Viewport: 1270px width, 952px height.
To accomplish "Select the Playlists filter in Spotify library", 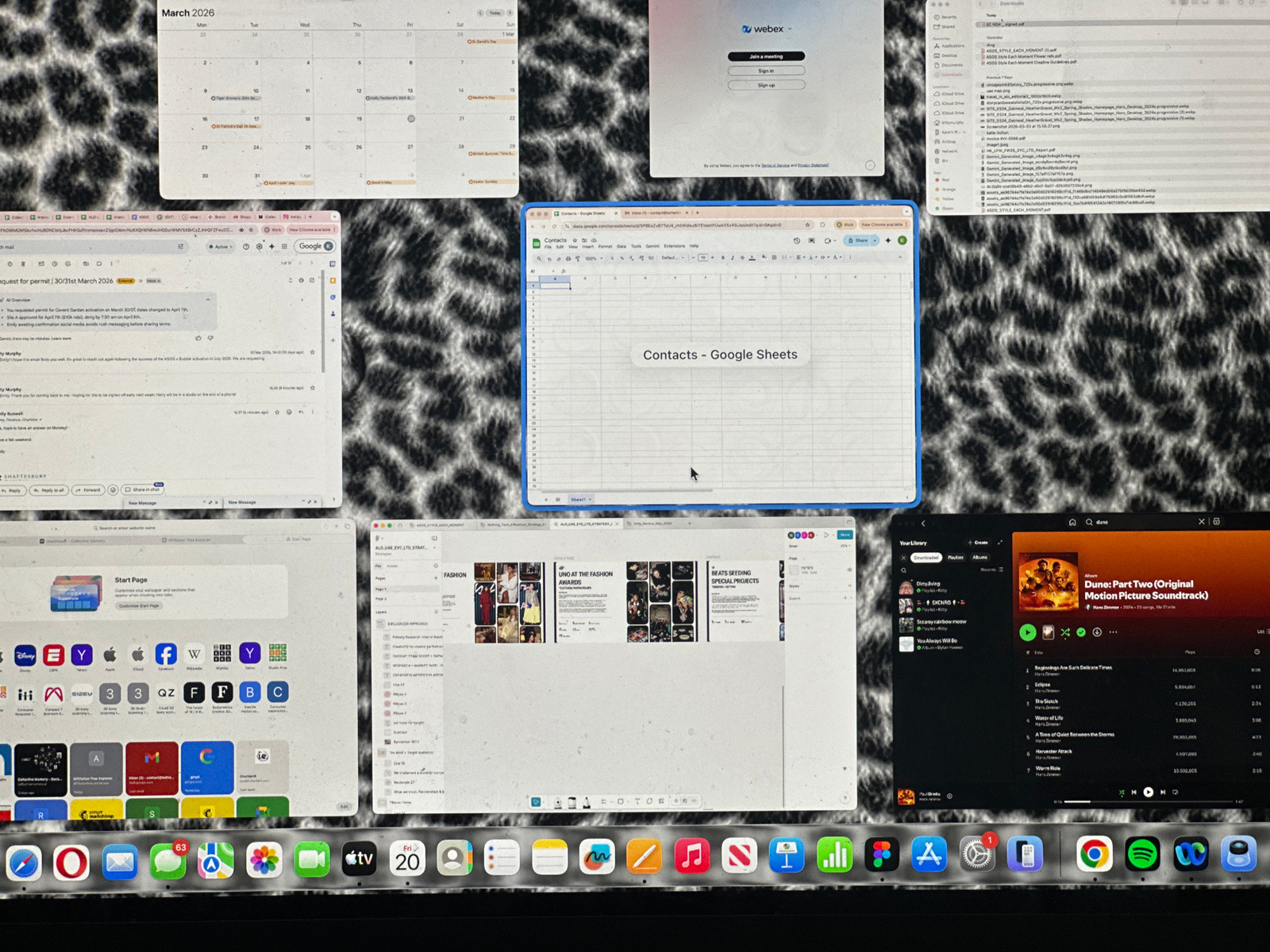I will coord(956,558).
